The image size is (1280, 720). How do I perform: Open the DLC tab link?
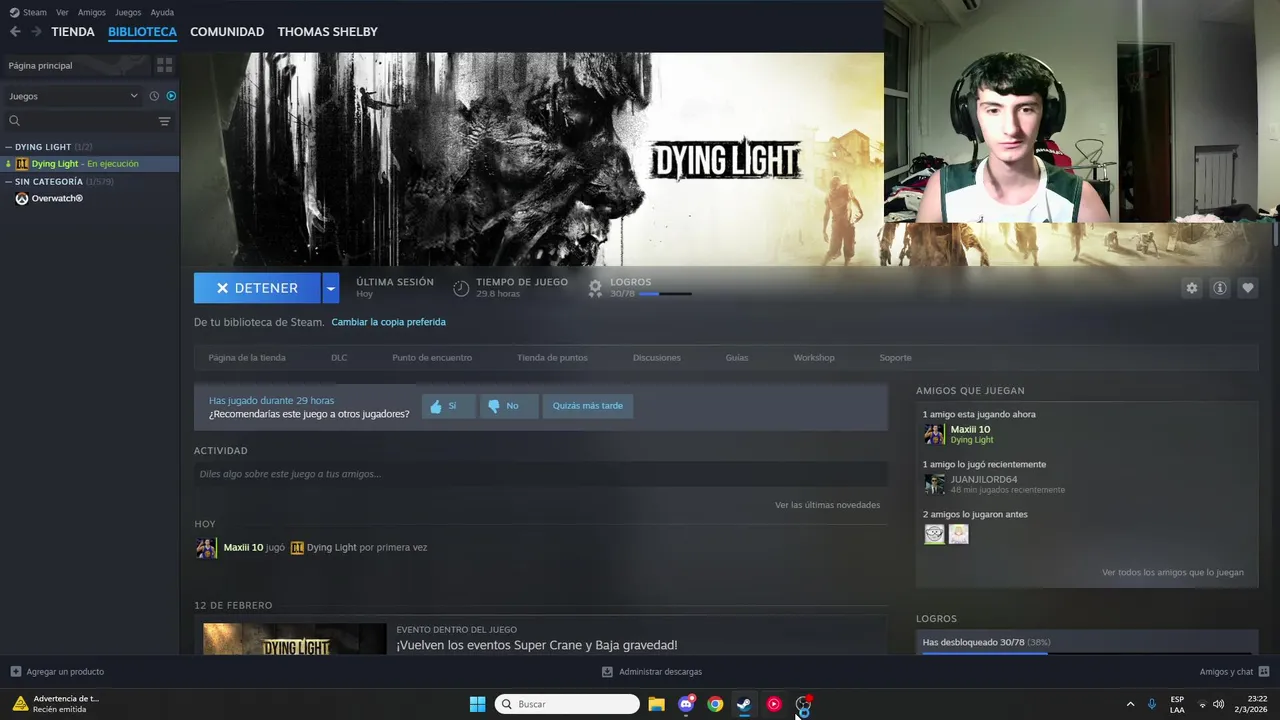click(339, 357)
